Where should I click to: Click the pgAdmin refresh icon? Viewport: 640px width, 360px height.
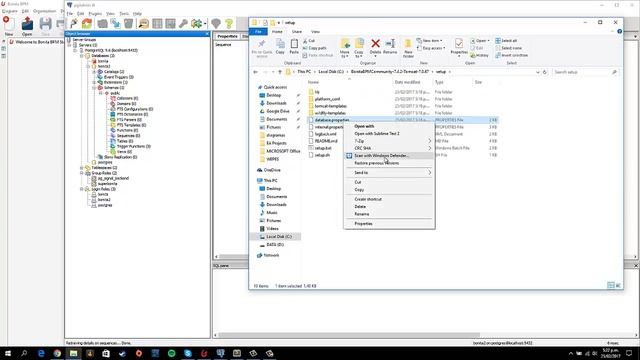click(x=87, y=23)
